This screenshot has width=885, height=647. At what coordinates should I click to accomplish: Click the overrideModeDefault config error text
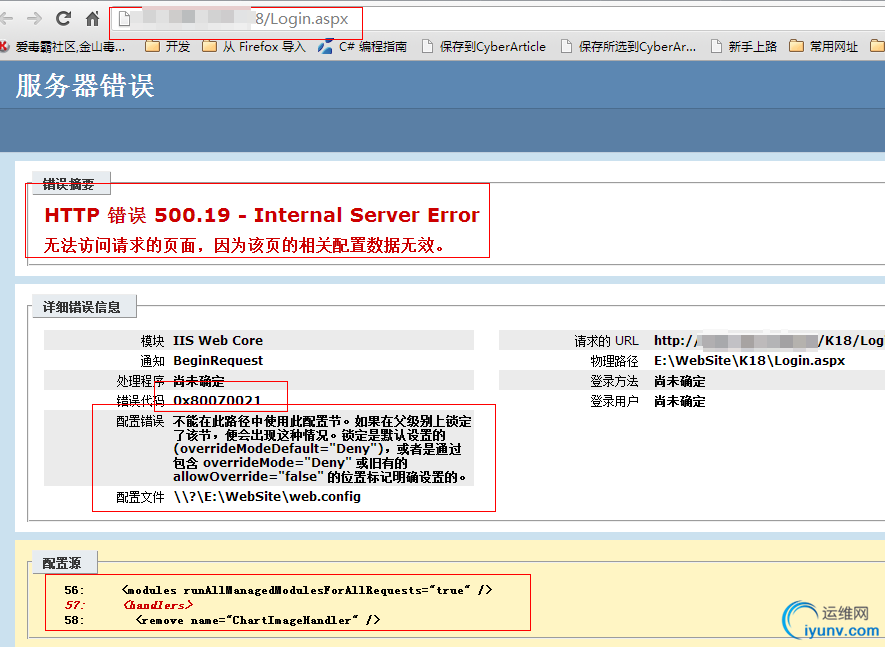(322, 449)
